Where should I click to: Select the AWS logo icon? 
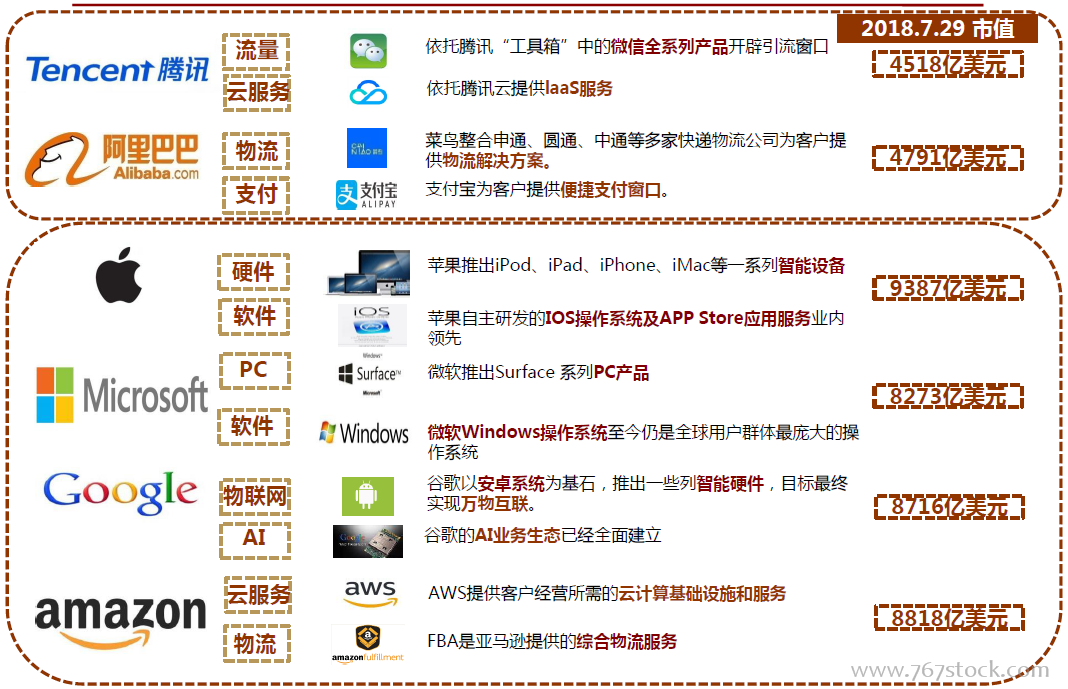(x=370, y=593)
